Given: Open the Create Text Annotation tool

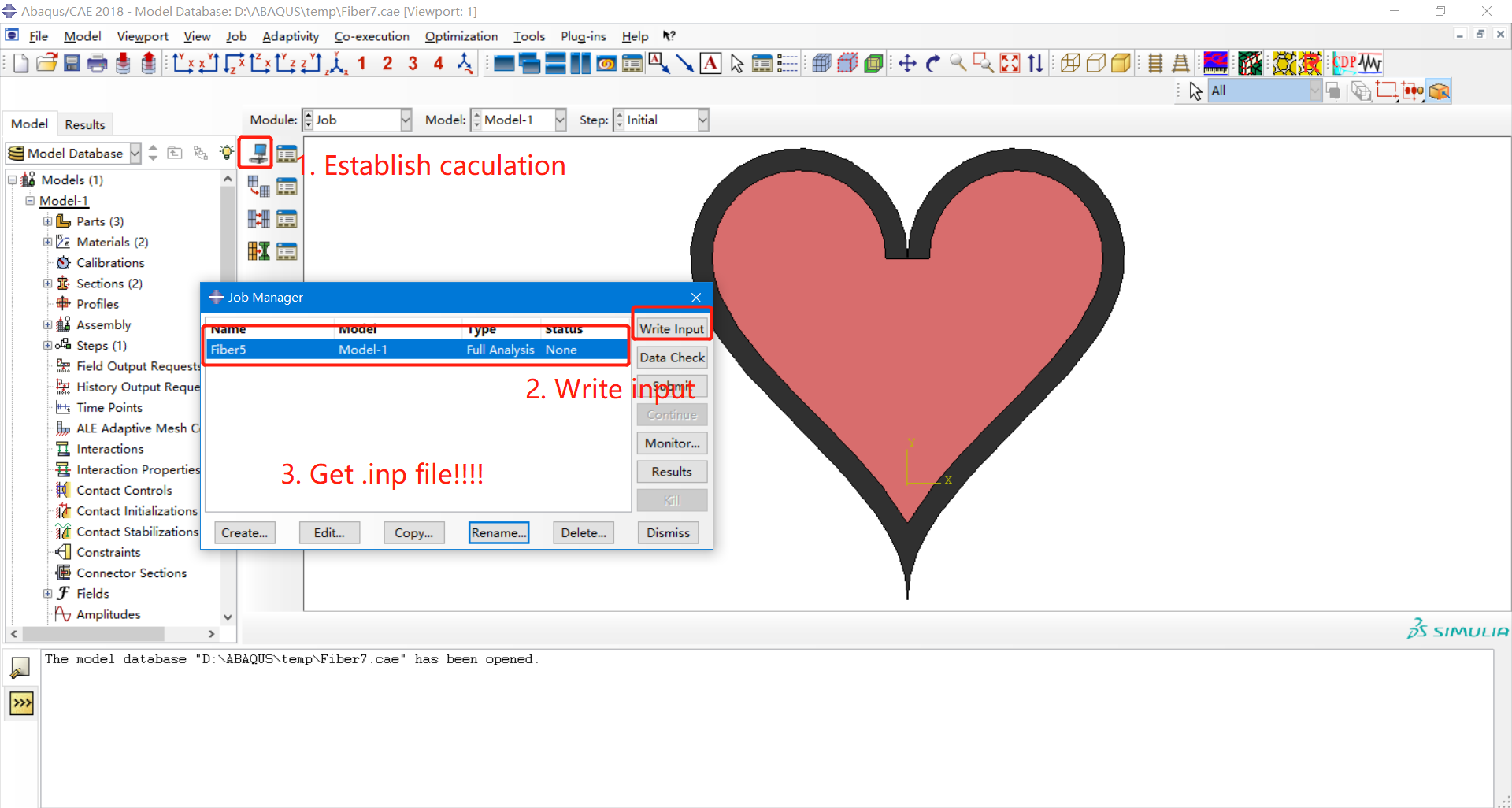Looking at the screenshot, I should click(710, 63).
